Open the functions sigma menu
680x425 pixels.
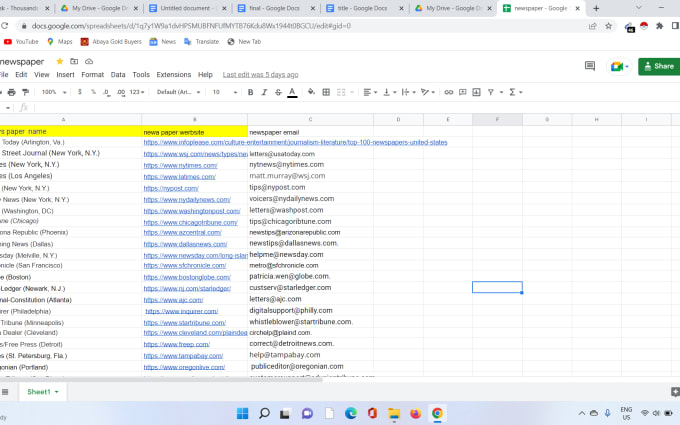[x=515, y=92]
